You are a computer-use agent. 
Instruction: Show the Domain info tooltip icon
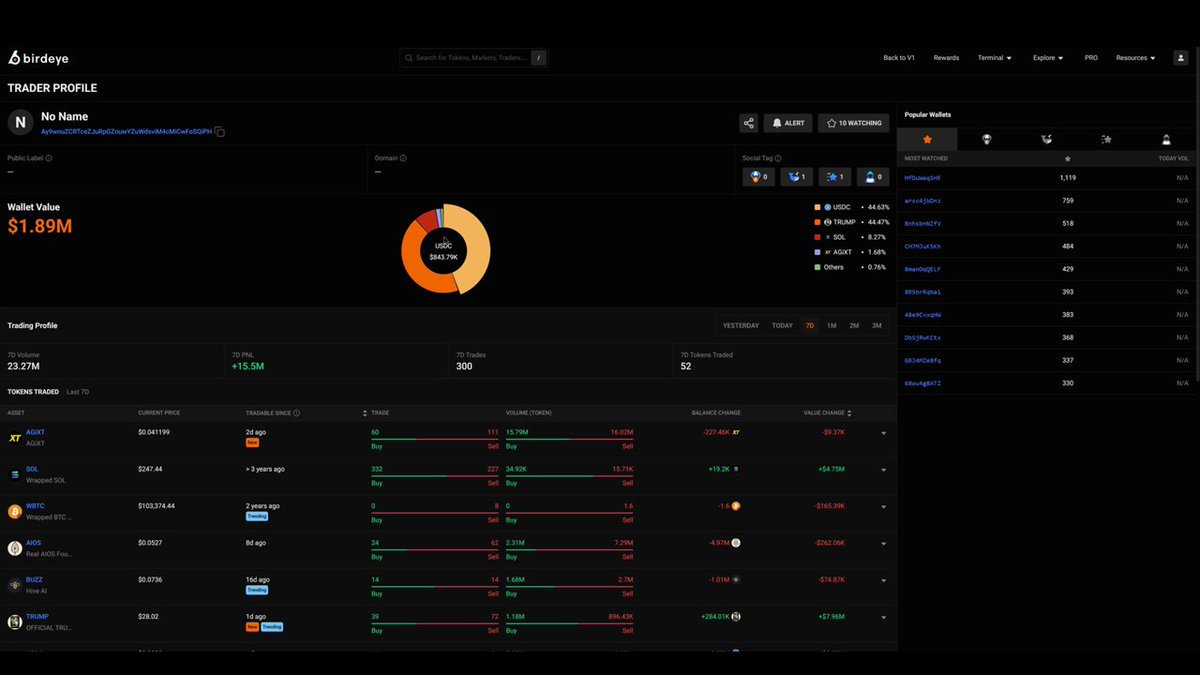coord(403,158)
